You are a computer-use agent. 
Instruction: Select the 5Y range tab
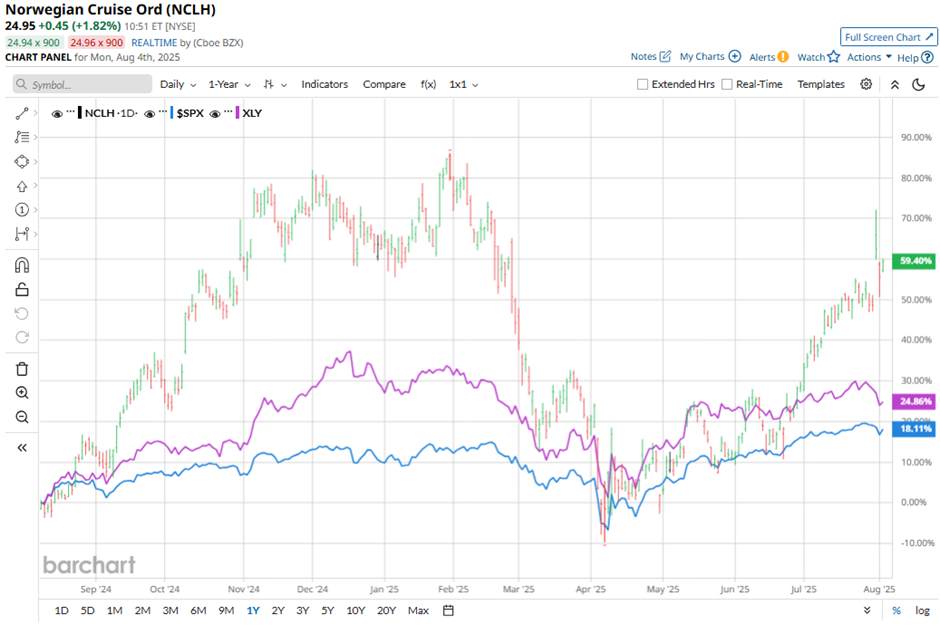click(327, 611)
